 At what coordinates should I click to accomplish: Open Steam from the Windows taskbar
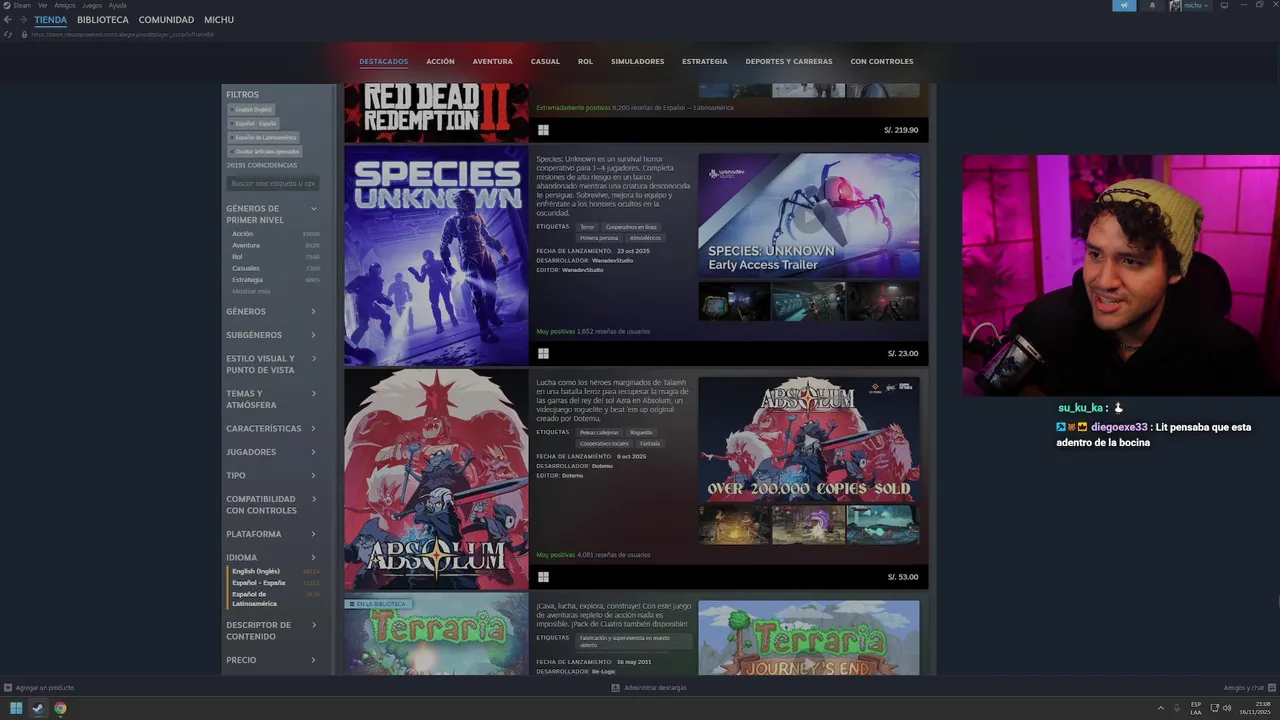pos(38,708)
